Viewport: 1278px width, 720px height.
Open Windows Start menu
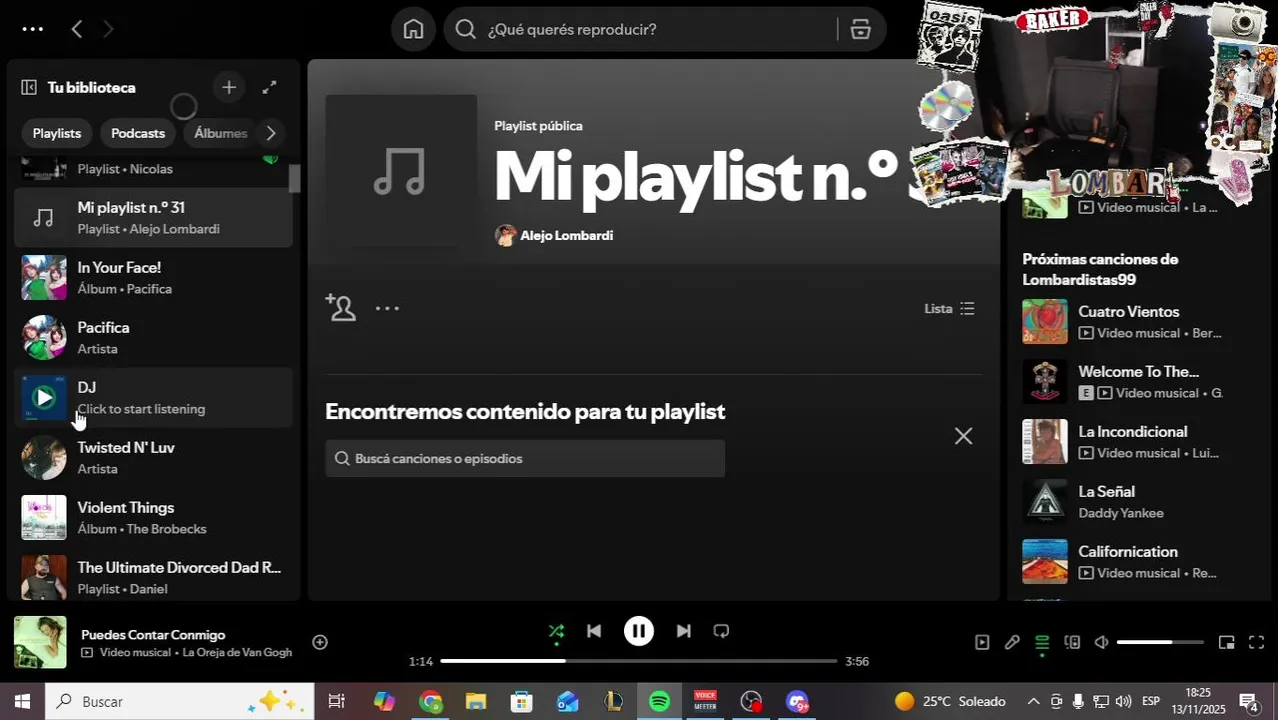(x=22, y=702)
